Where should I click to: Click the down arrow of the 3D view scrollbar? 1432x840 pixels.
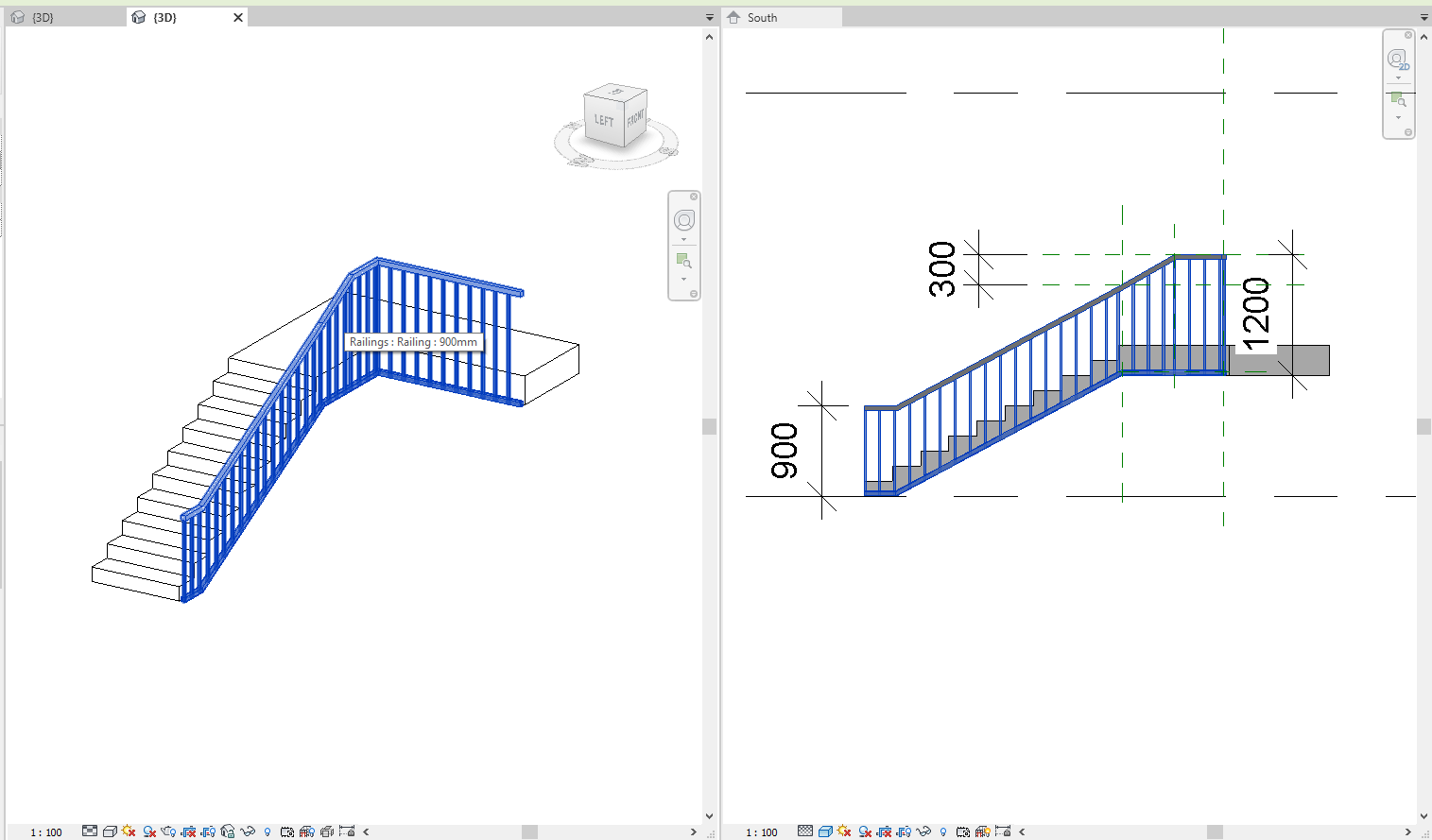click(x=709, y=814)
